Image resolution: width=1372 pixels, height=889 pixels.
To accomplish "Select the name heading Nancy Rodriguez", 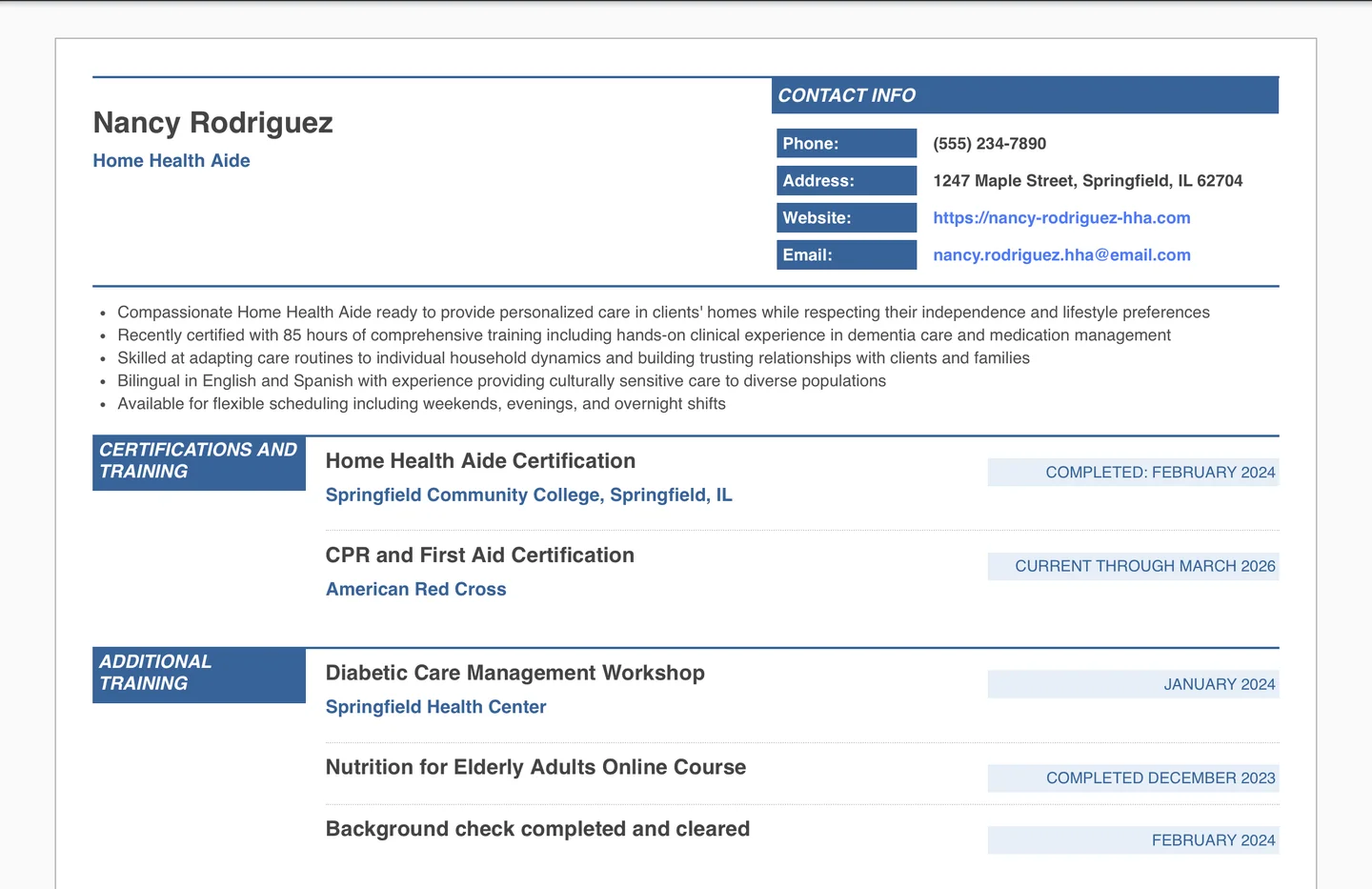I will pos(213,123).
